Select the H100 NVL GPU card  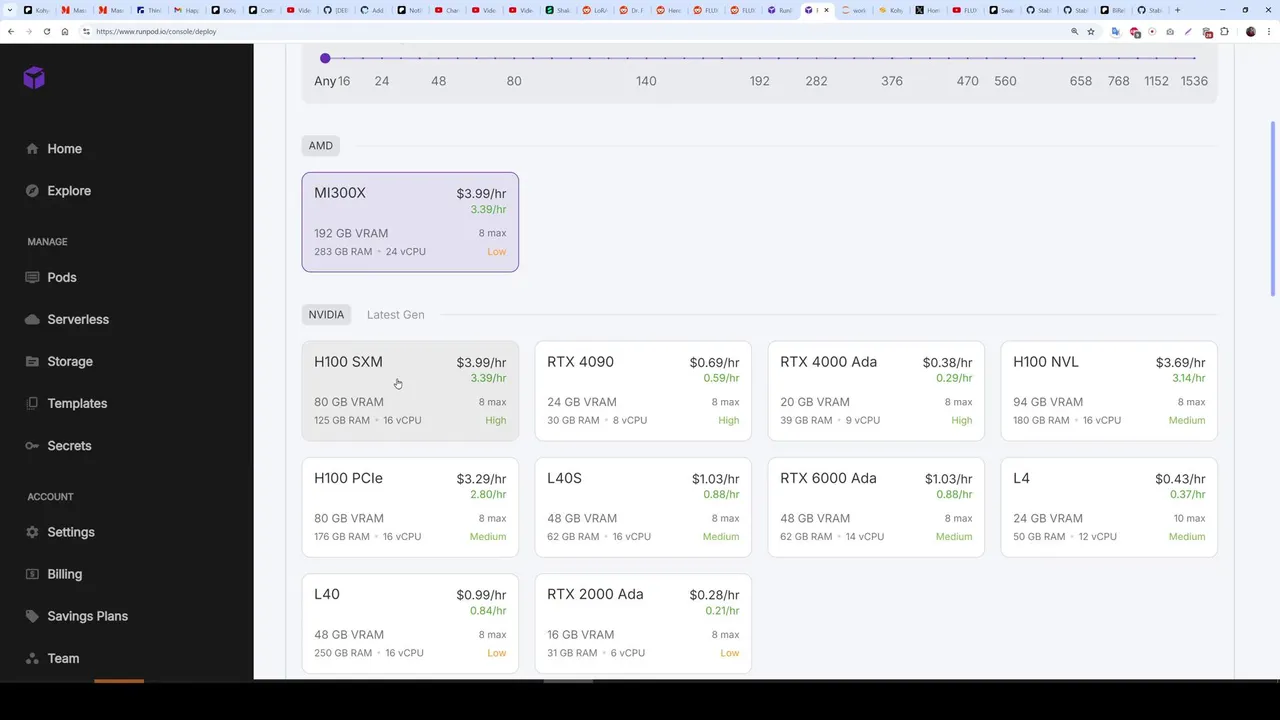[x=1109, y=391]
